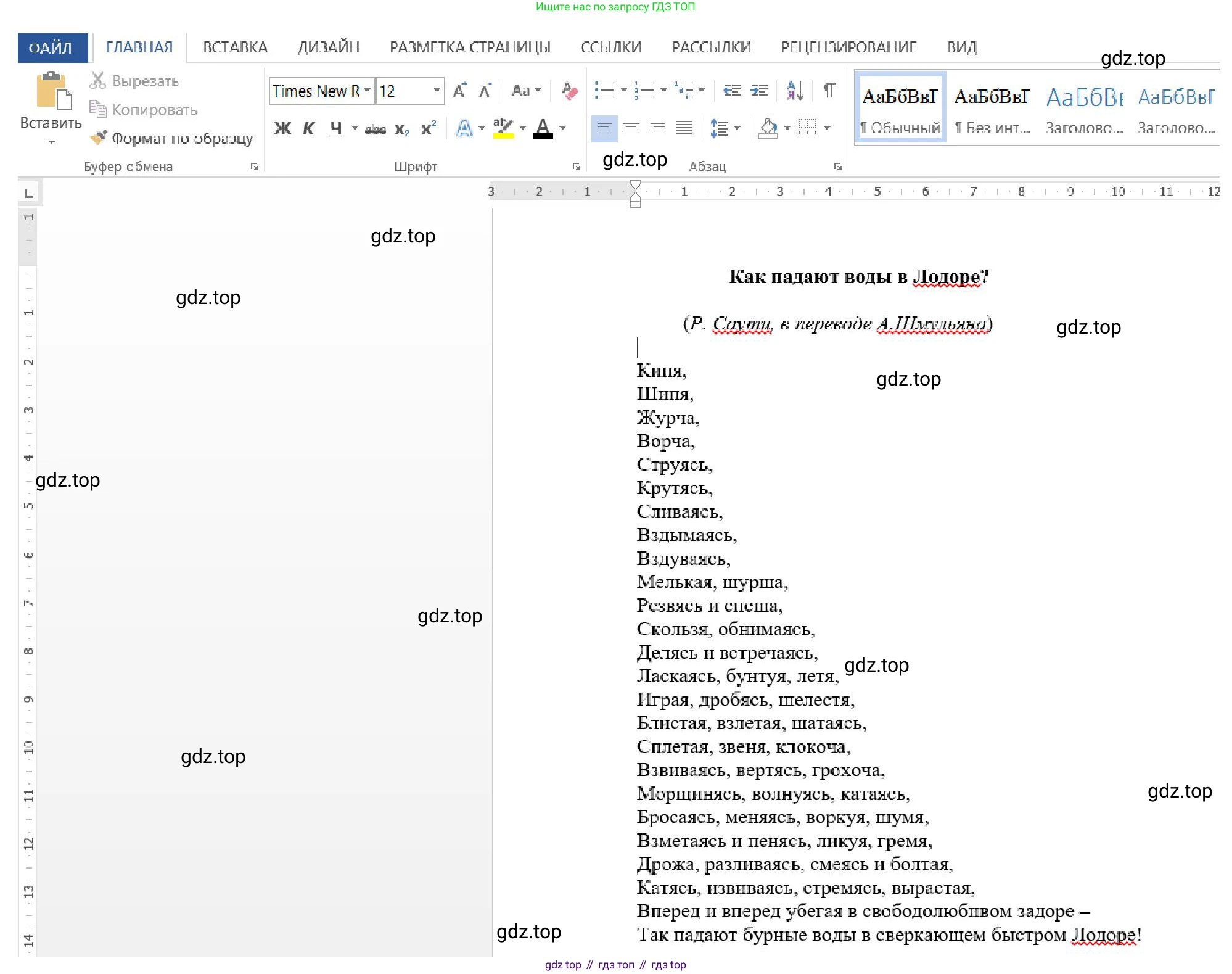Toggle underline (Ч) formatting
This screenshot has width=1232, height=974.
(335, 128)
